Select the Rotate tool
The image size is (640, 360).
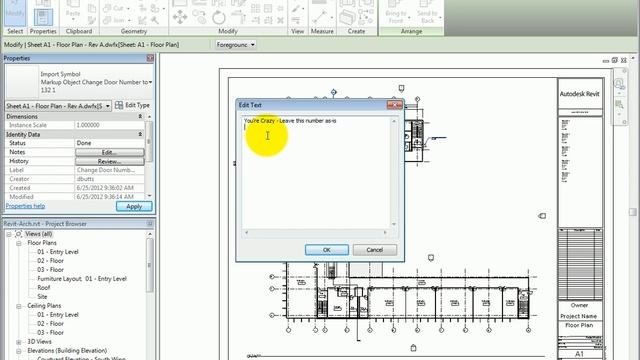tap(219, 18)
